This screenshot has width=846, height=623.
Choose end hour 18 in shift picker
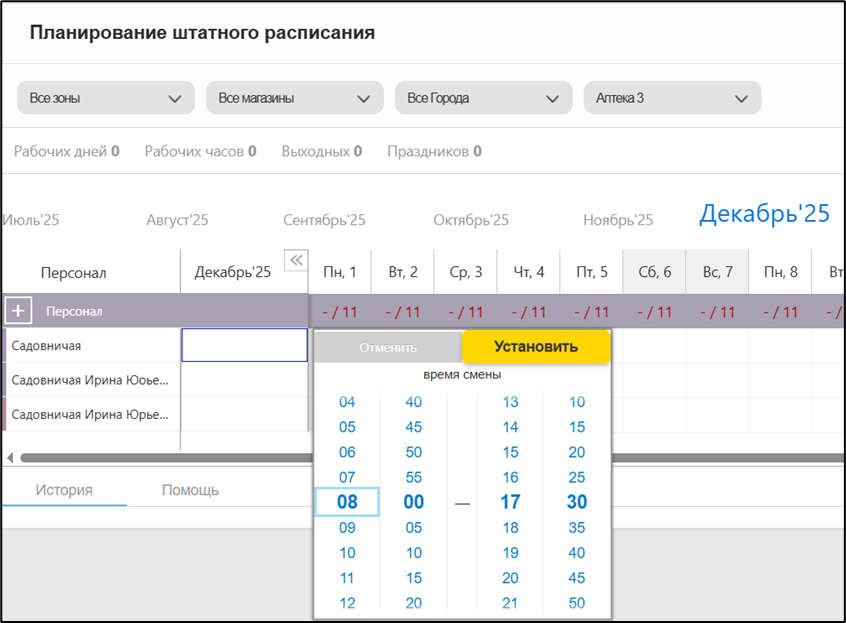tap(510, 527)
